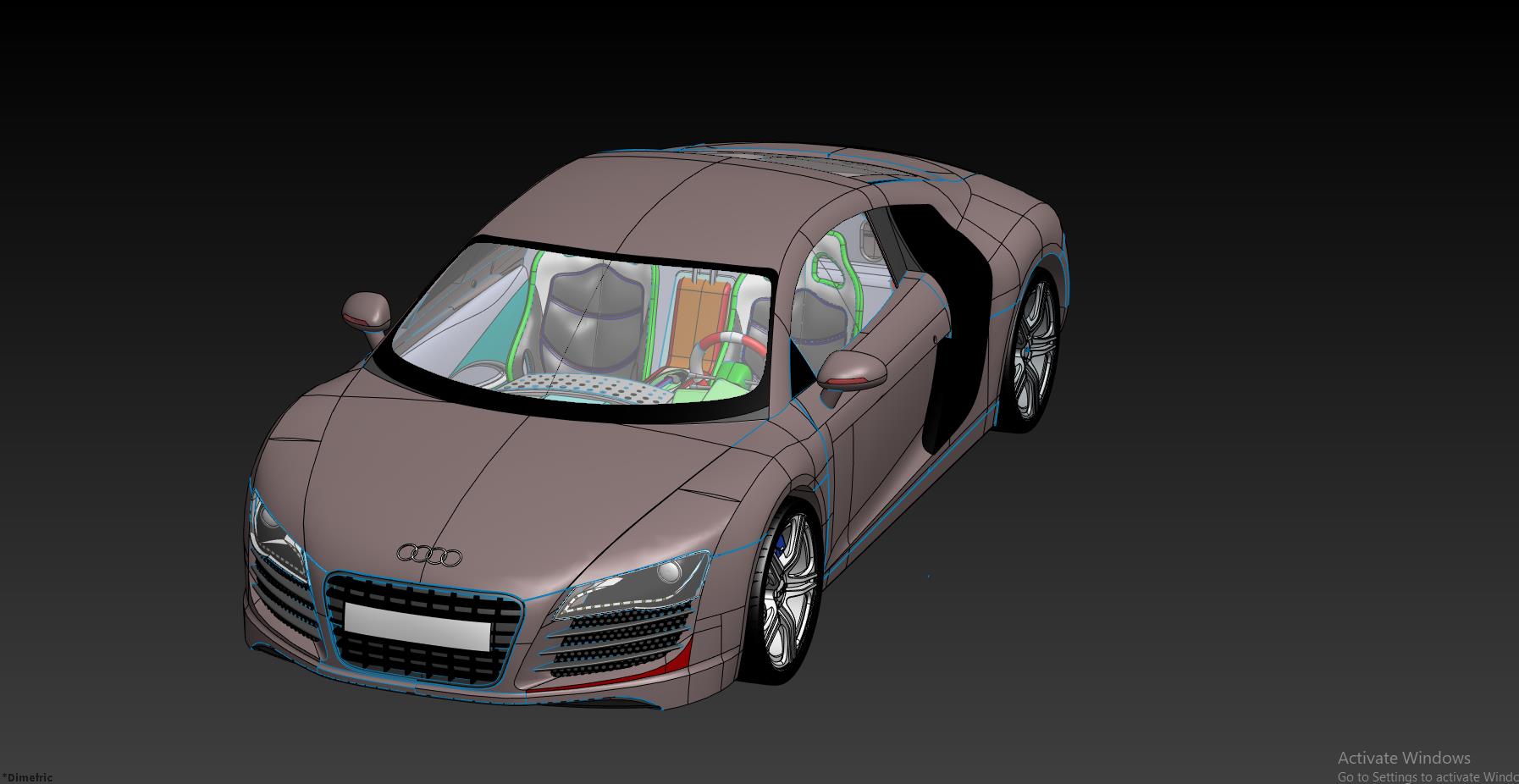Click the Audi four-ring logo on hood
1519x784 pixels.
(x=429, y=555)
